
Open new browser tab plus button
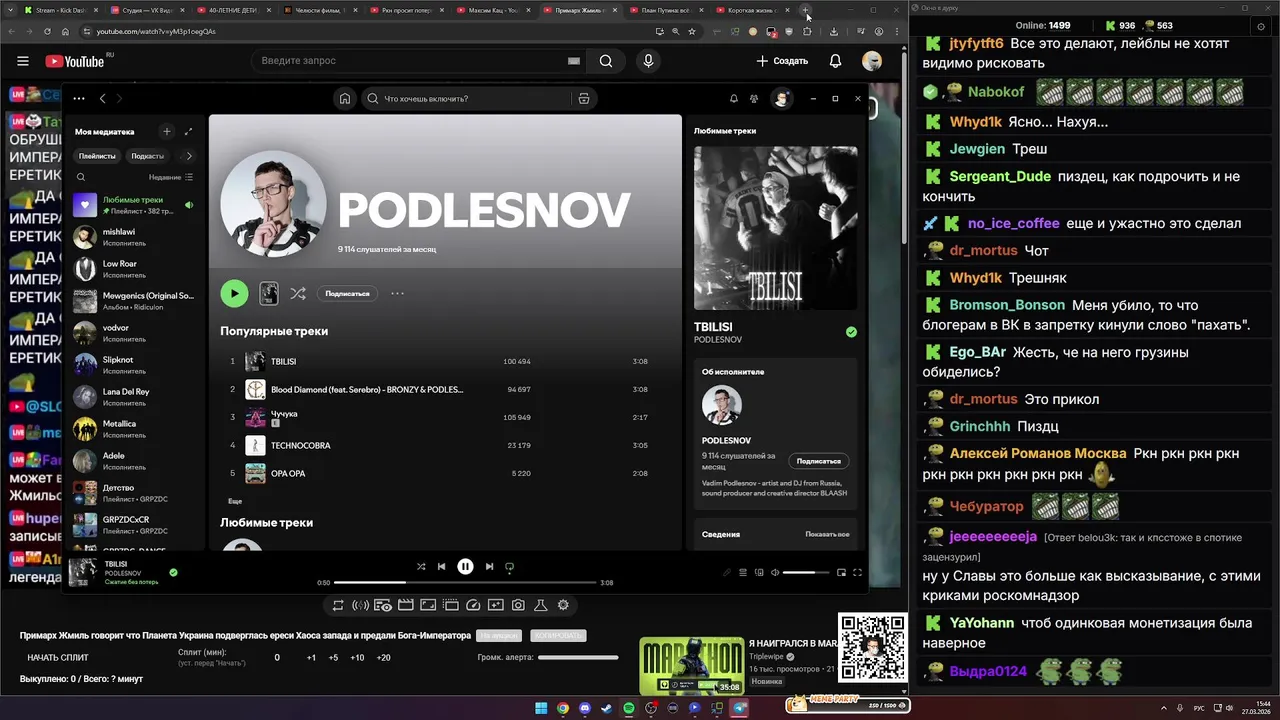click(805, 10)
